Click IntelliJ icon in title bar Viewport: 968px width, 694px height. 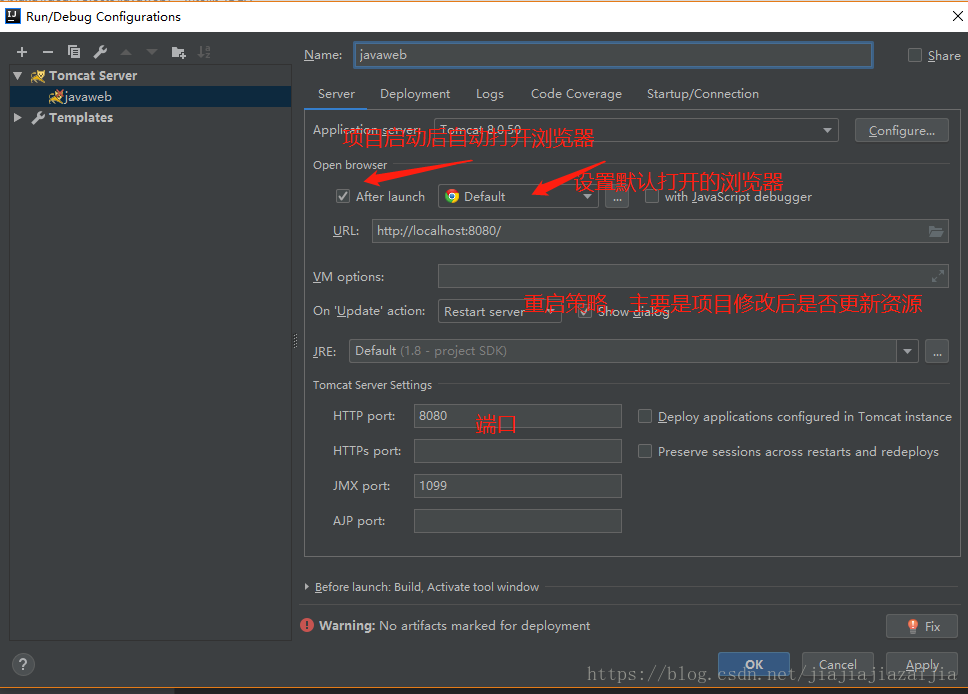coord(13,16)
